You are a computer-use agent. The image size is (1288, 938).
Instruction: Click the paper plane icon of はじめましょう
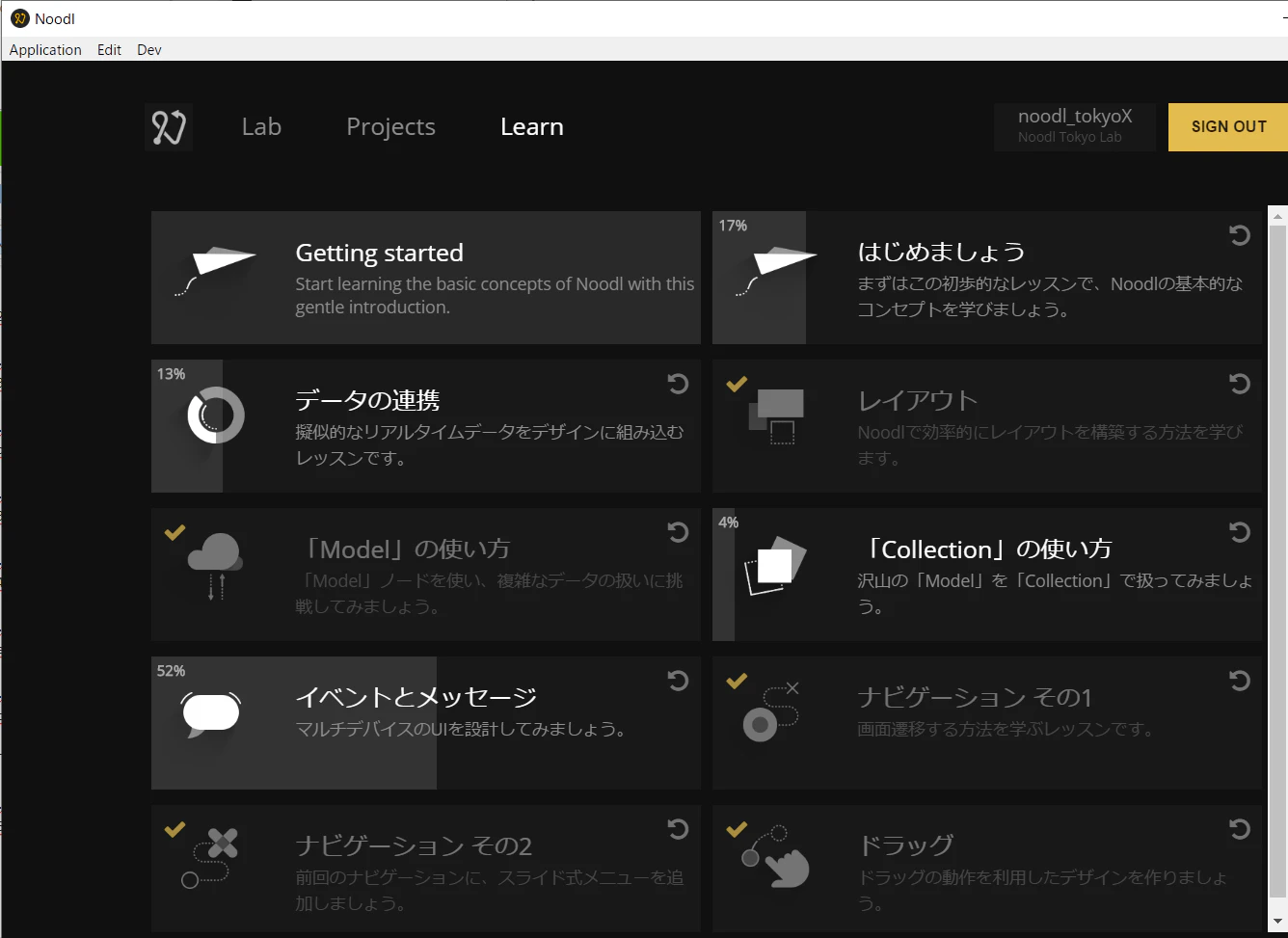tap(776, 271)
